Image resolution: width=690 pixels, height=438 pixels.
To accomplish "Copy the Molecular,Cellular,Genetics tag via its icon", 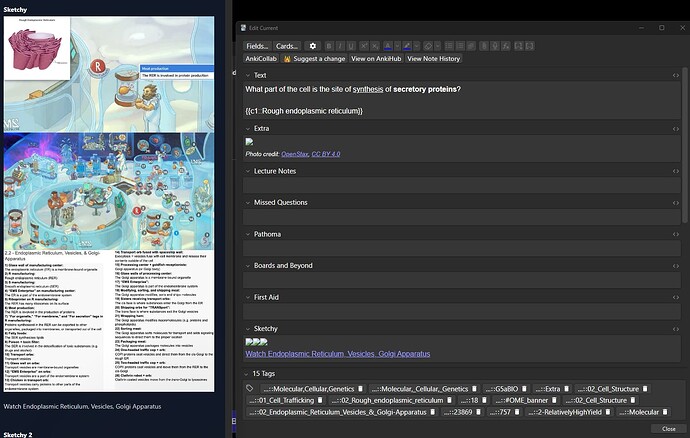I will (360, 389).
